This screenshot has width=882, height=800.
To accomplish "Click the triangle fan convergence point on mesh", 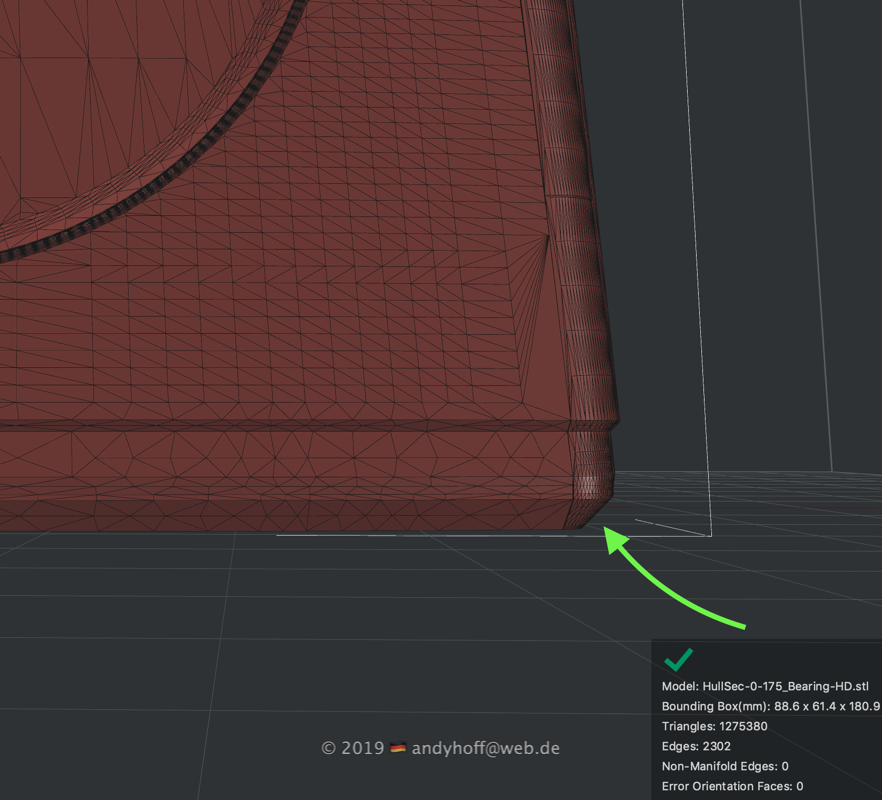I will pyautogui.click(x=548, y=236).
